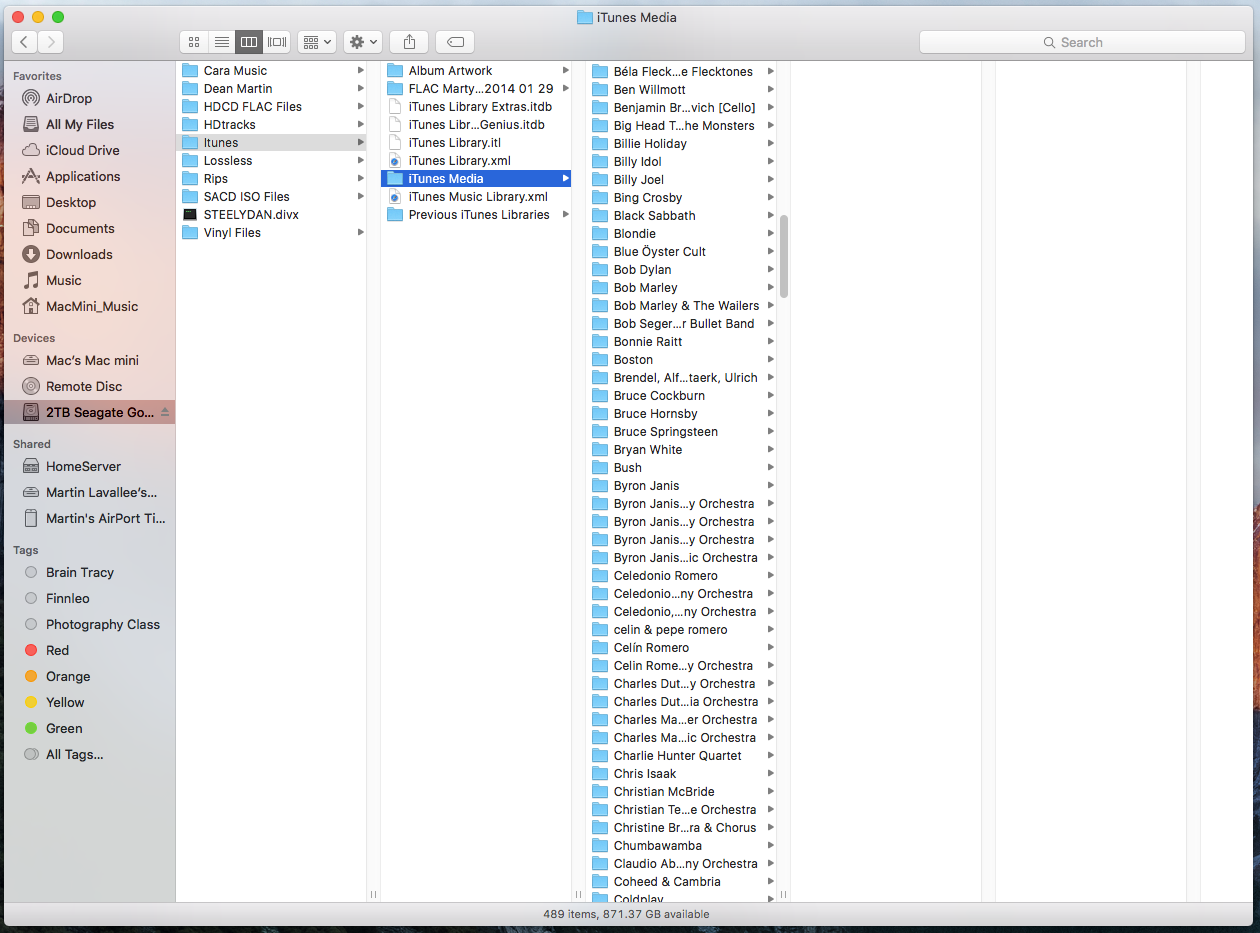This screenshot has height=933, width=1260.
Task: Open Applications in the sidebar
Action: click(x=88, y=176)
